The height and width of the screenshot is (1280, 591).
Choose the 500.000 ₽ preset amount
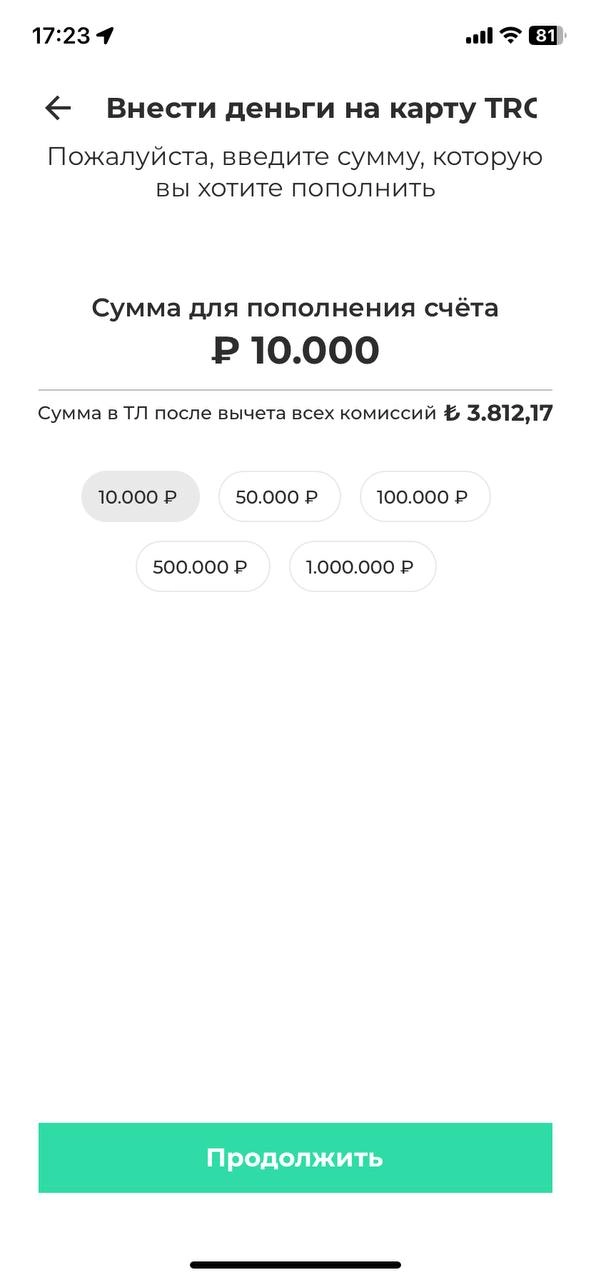[x=203, y=566]
